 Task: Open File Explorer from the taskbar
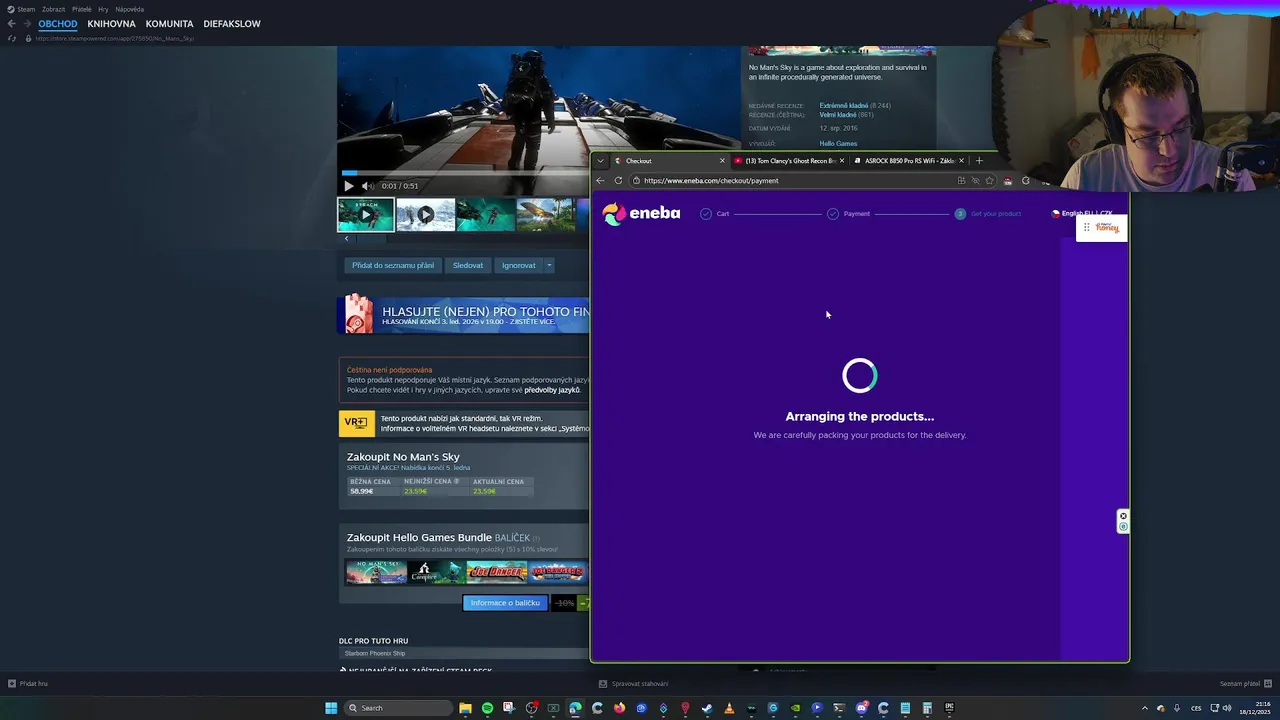[x=465, y=708]
